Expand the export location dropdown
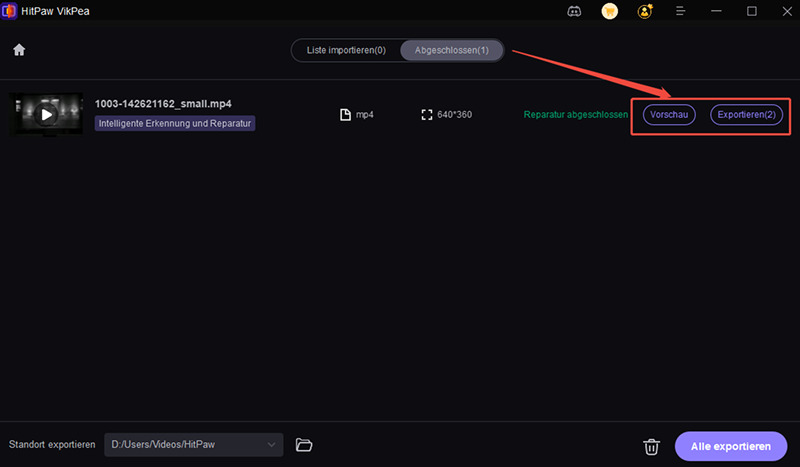Image resolution: width=800 pixels, height=467 pixels. (271, 445)
